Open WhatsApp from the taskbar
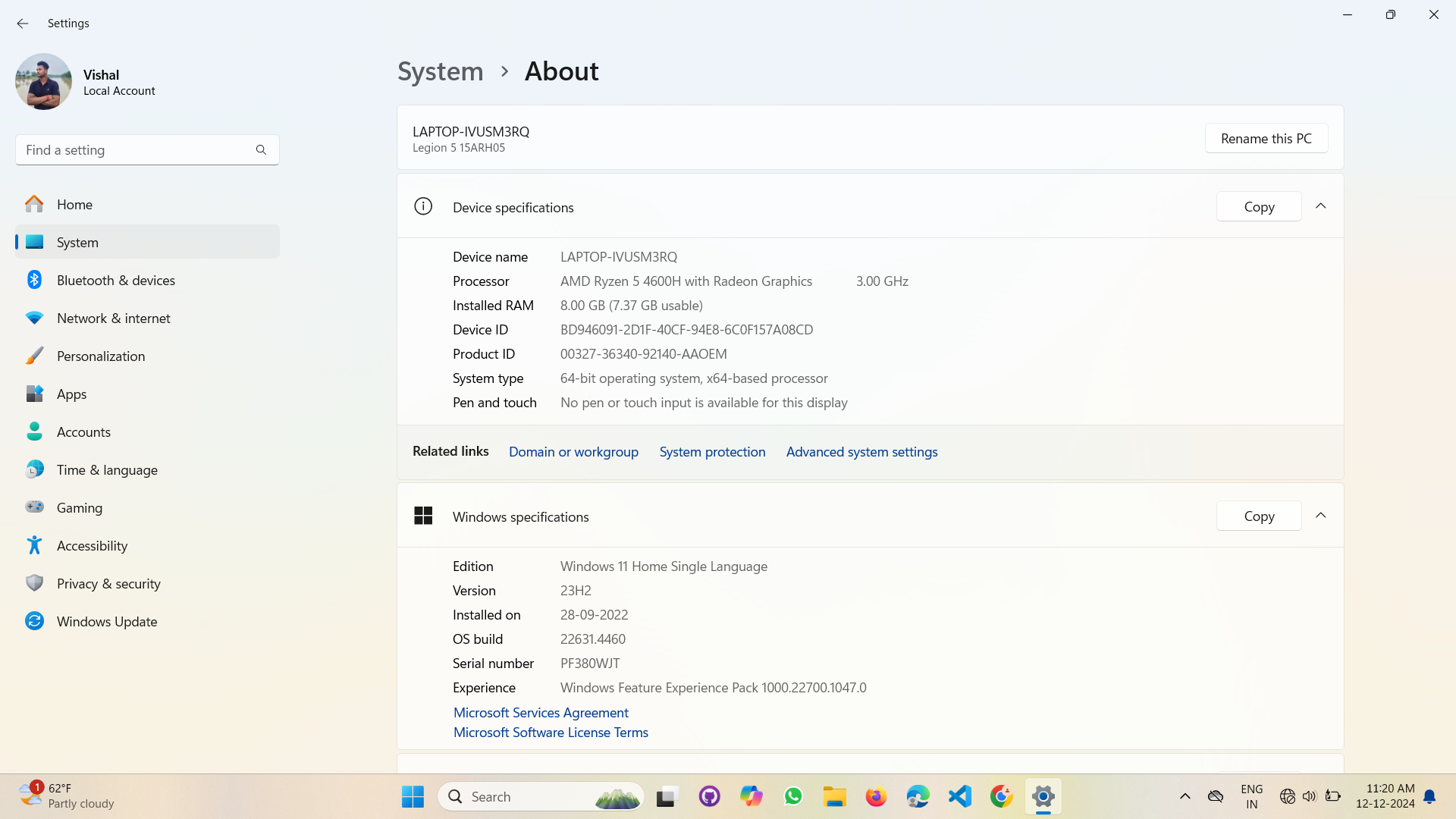 (793, 796)
